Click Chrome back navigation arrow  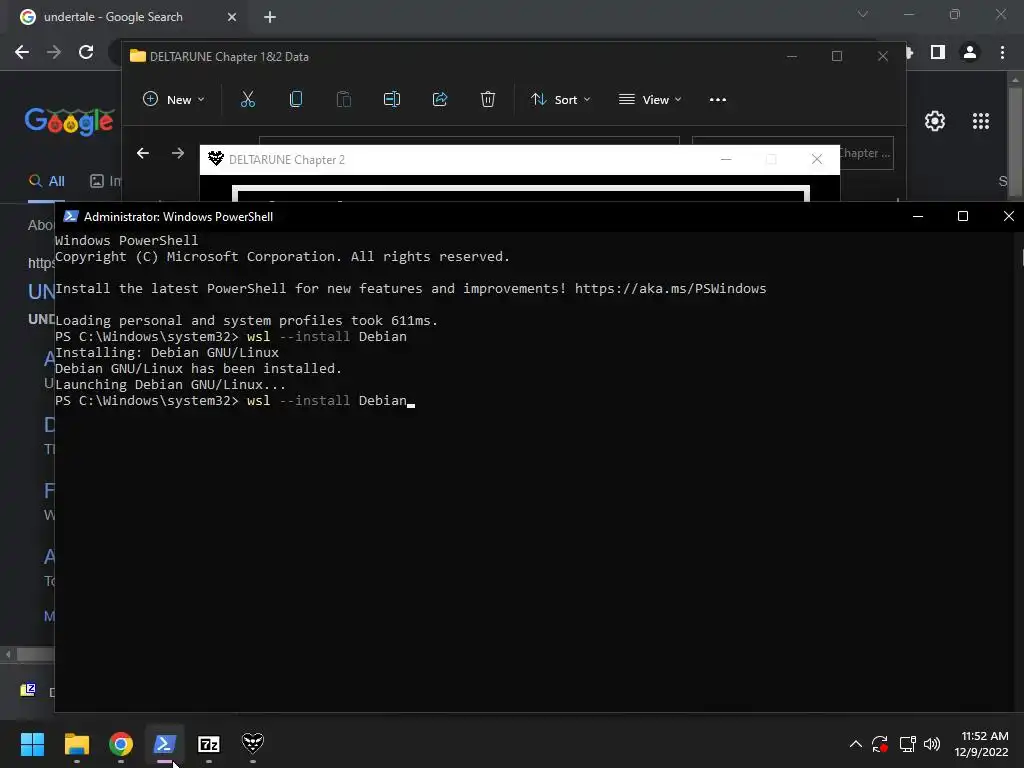coord(22,52)
